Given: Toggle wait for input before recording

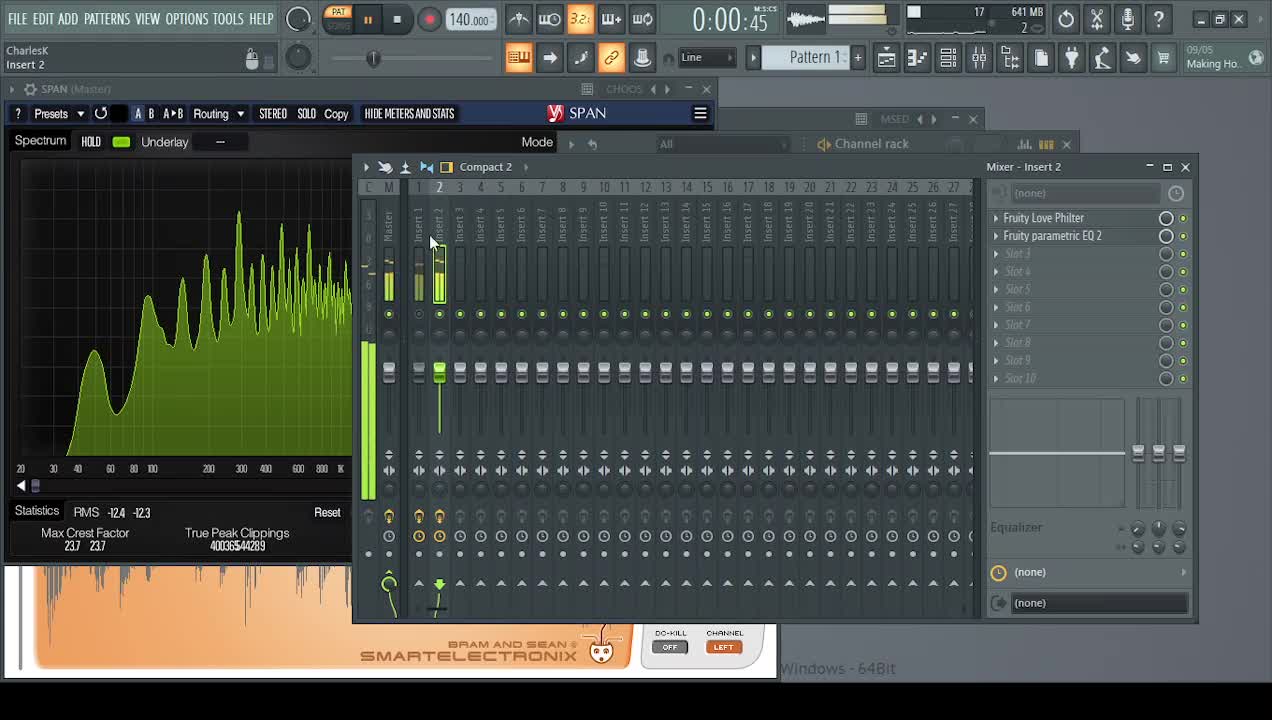Looking at the screenshot, I should [x=549, y=19].
